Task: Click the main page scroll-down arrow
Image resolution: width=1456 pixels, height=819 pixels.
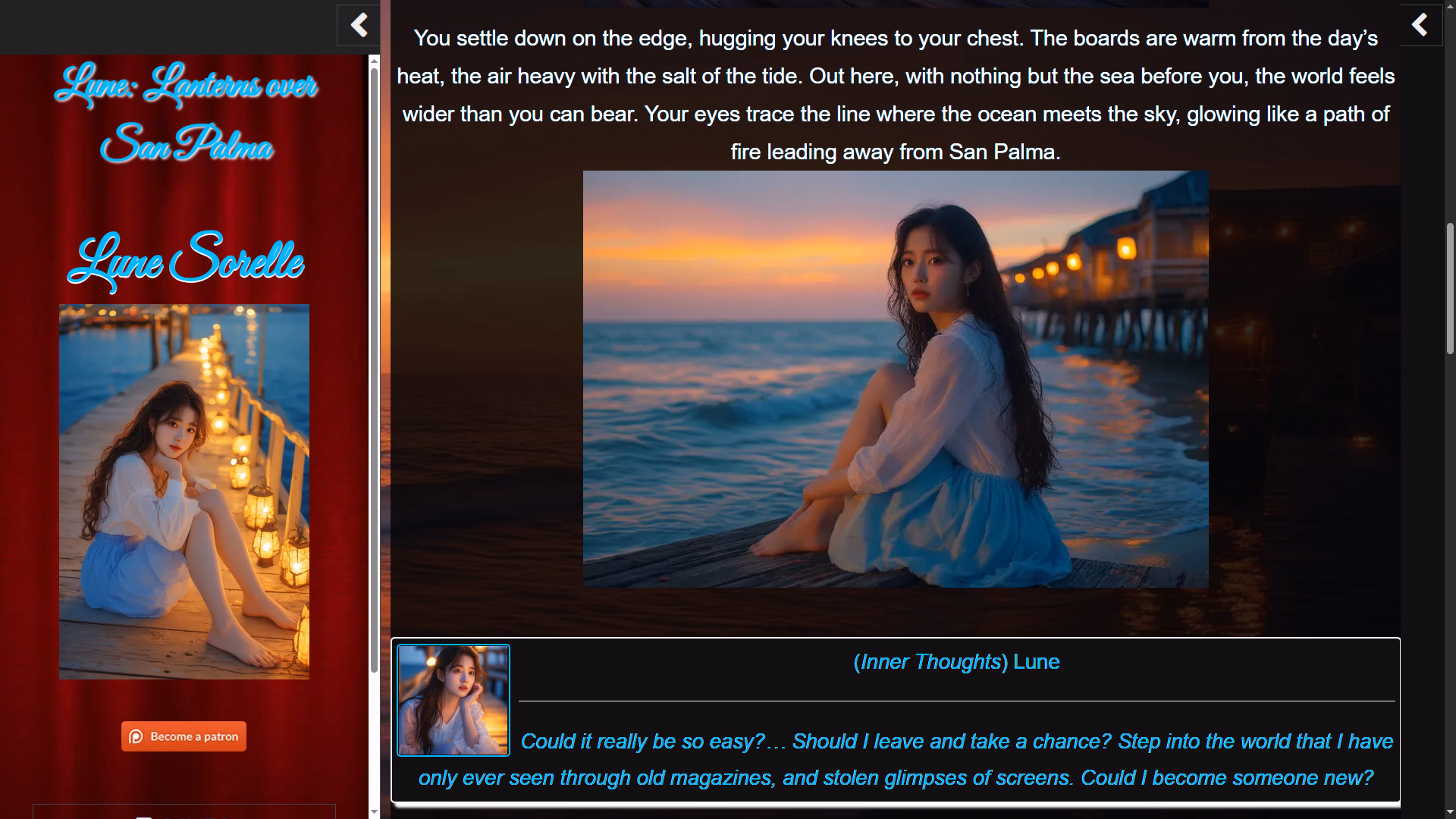Action: point(1450,812)
